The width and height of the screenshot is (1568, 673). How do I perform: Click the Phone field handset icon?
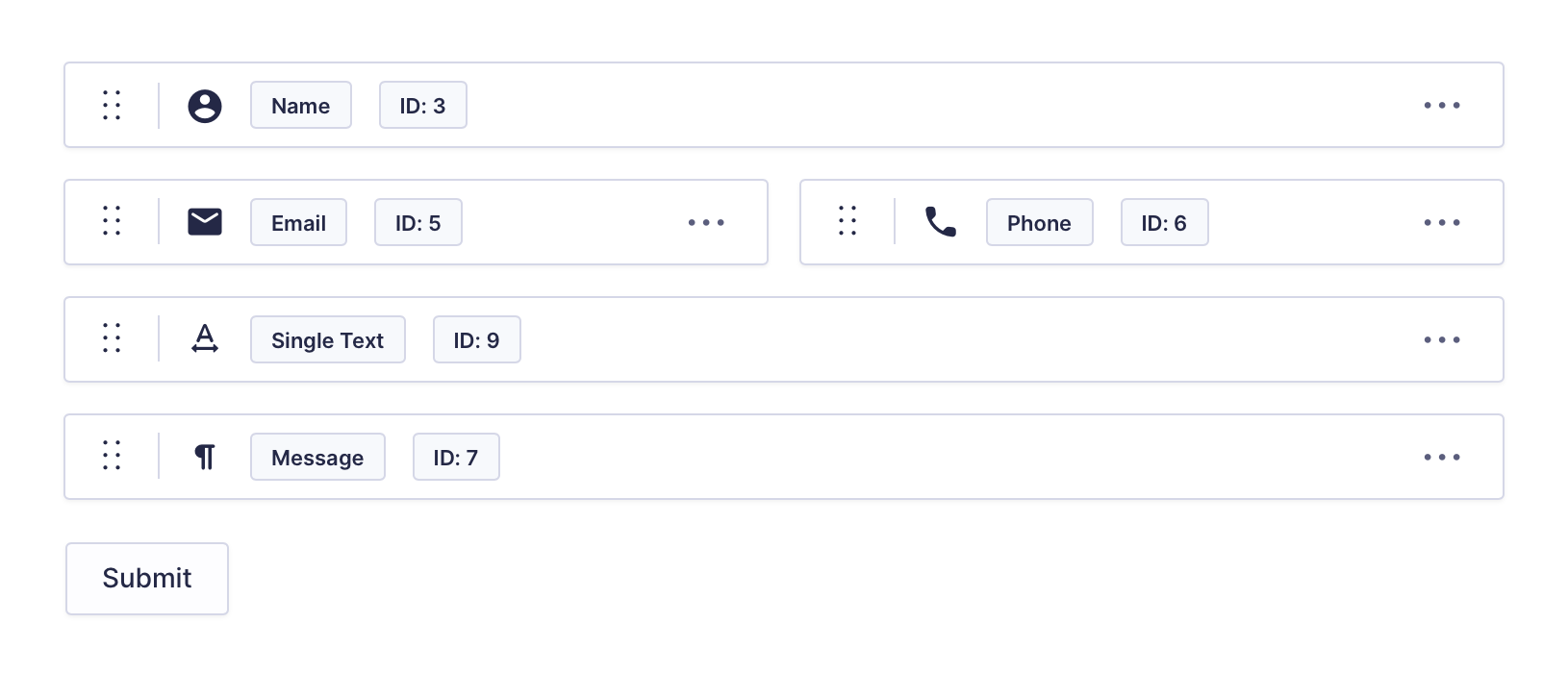(x=941, y=222)
